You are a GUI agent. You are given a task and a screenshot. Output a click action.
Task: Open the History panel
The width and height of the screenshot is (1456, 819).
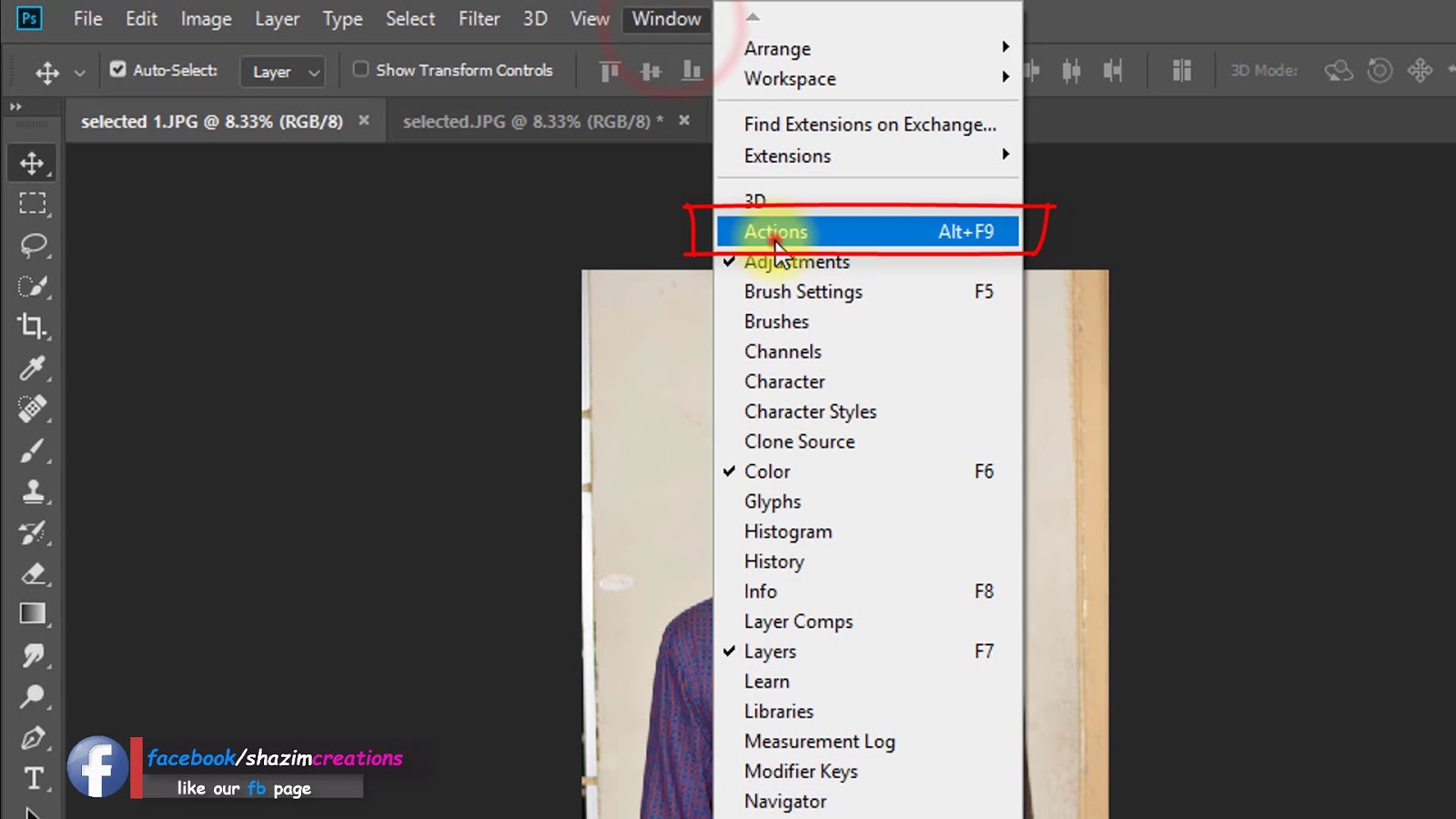coord(868,561)
